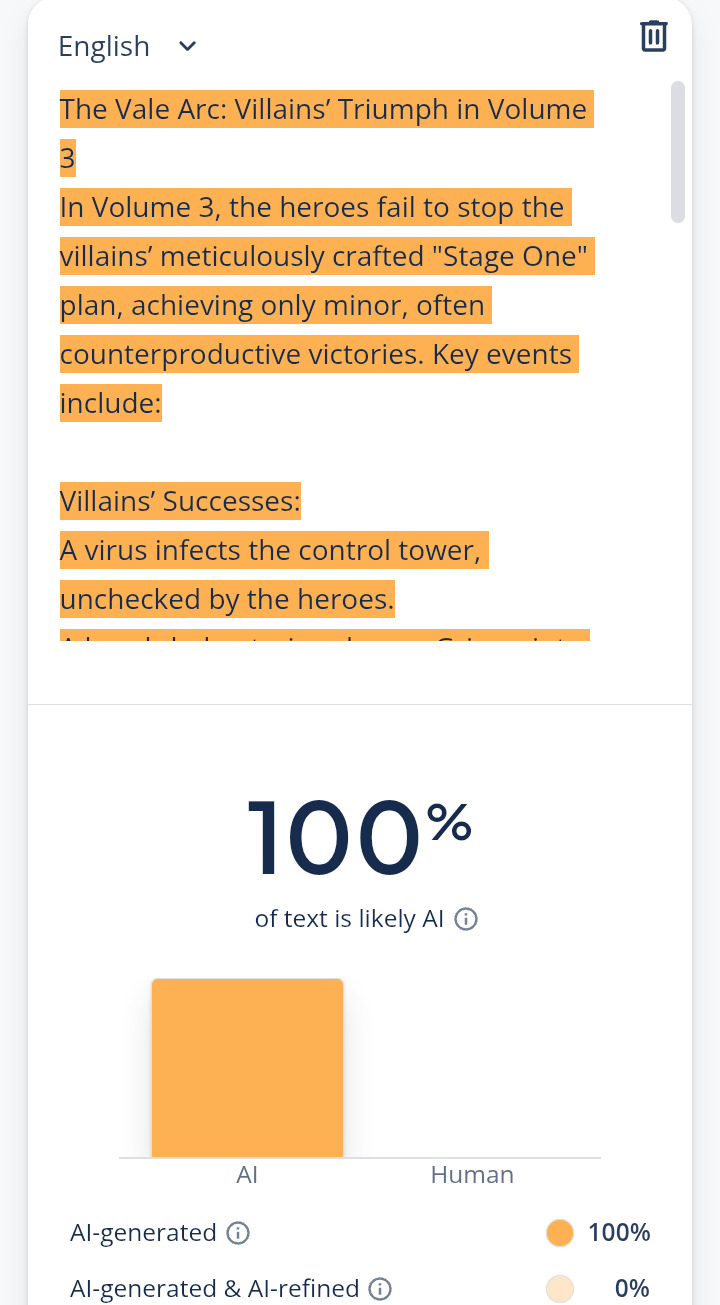Click the pale AI-refined color dot

coord(560,1289)
